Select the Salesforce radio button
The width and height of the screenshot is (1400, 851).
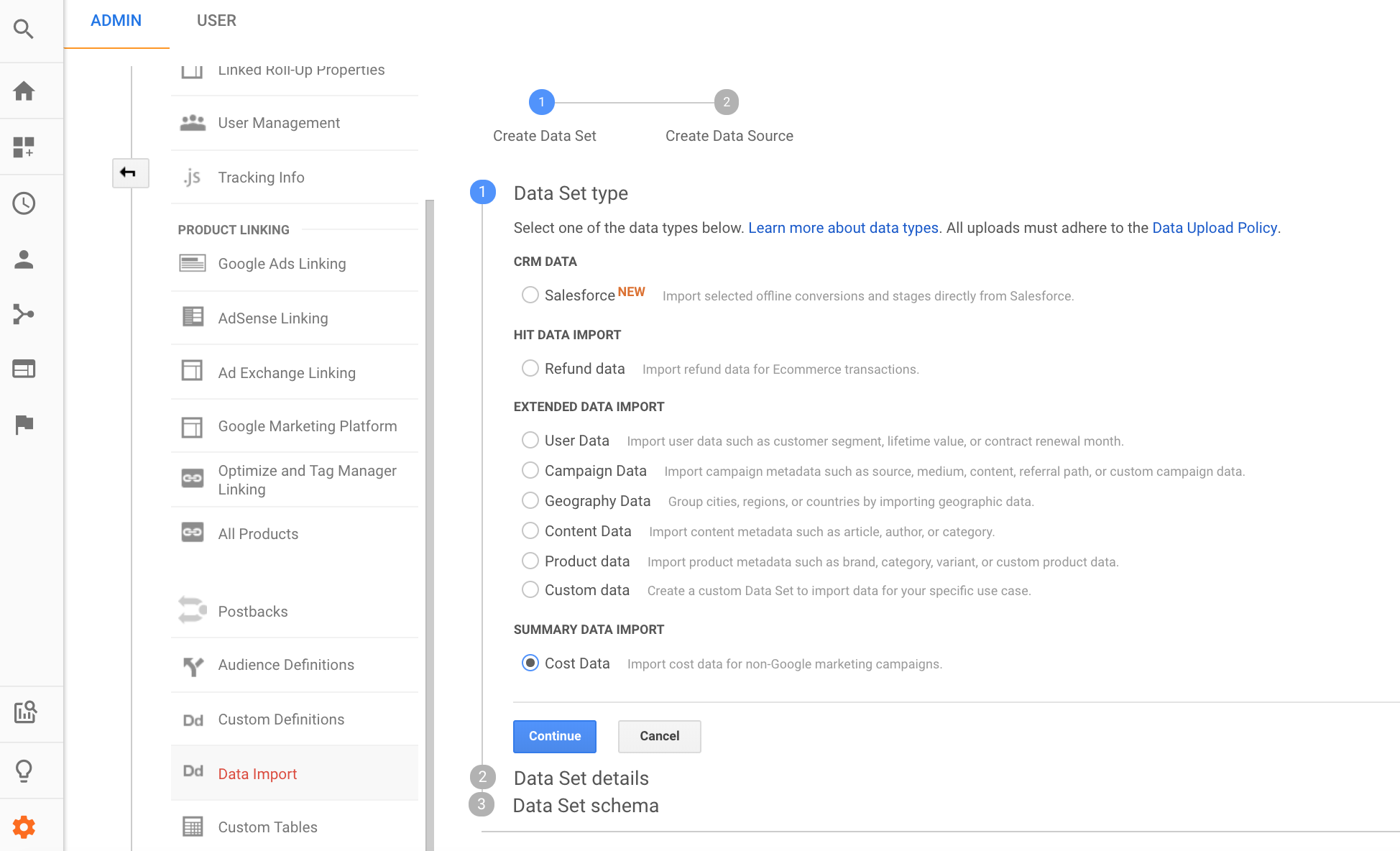click(530, 295)
